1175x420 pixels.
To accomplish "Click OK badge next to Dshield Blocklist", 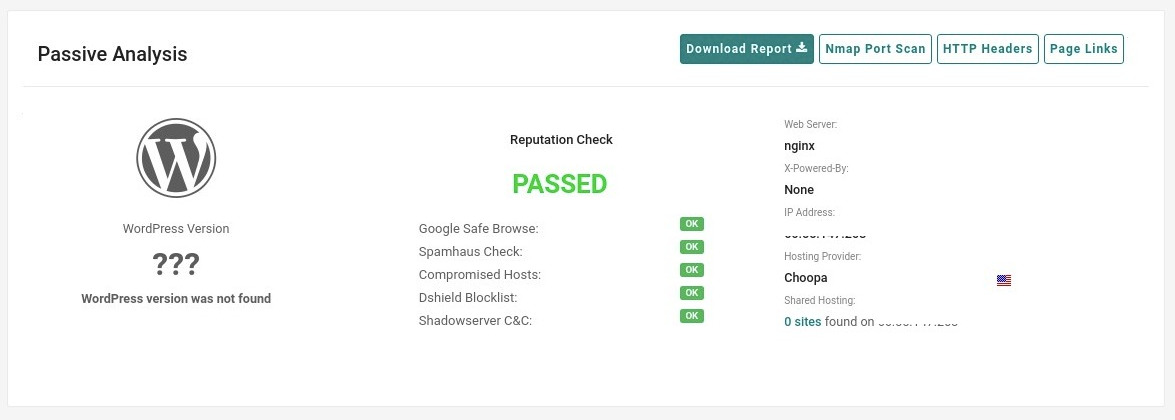I will tap(692, 292).
